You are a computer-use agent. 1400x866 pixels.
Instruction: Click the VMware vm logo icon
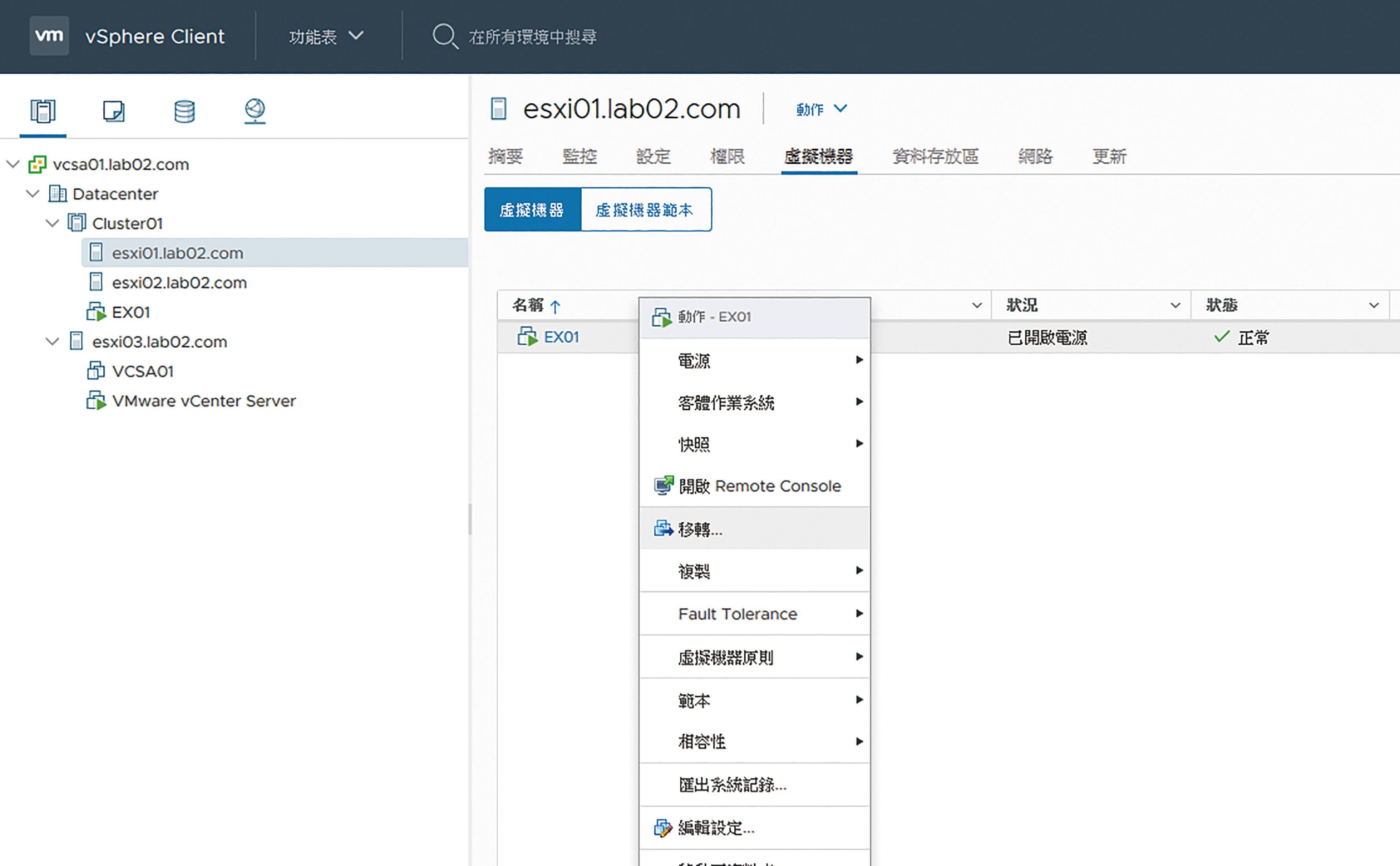coord(49,35)
